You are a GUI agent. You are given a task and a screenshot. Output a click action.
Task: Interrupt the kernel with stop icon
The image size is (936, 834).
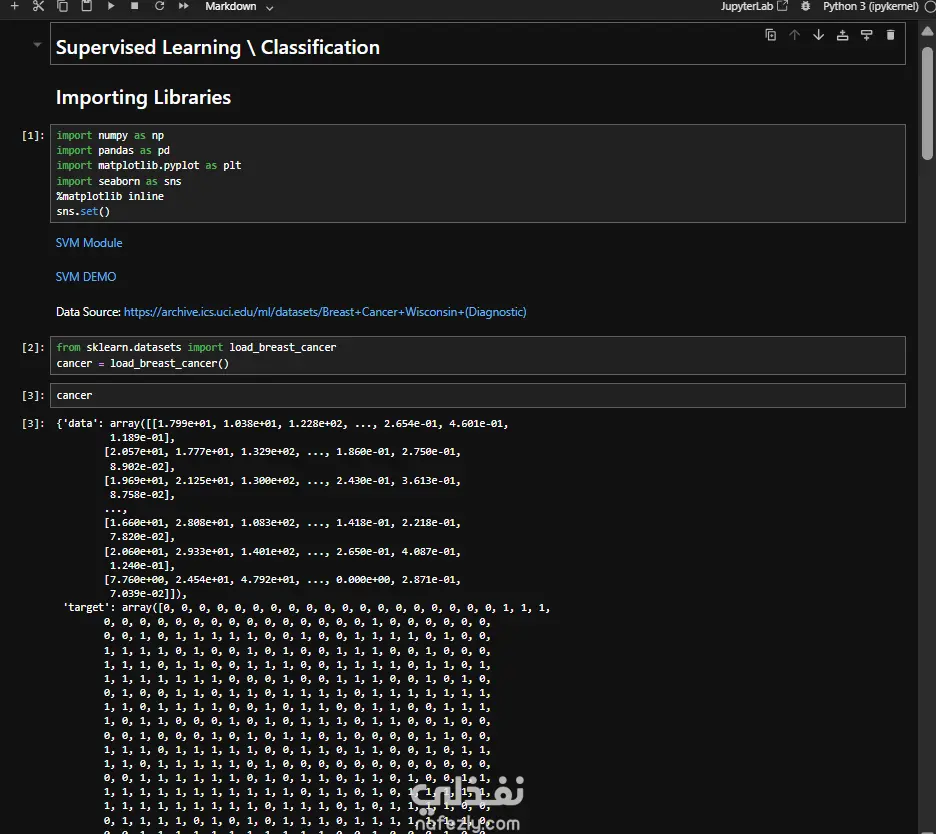pos(135,6)
